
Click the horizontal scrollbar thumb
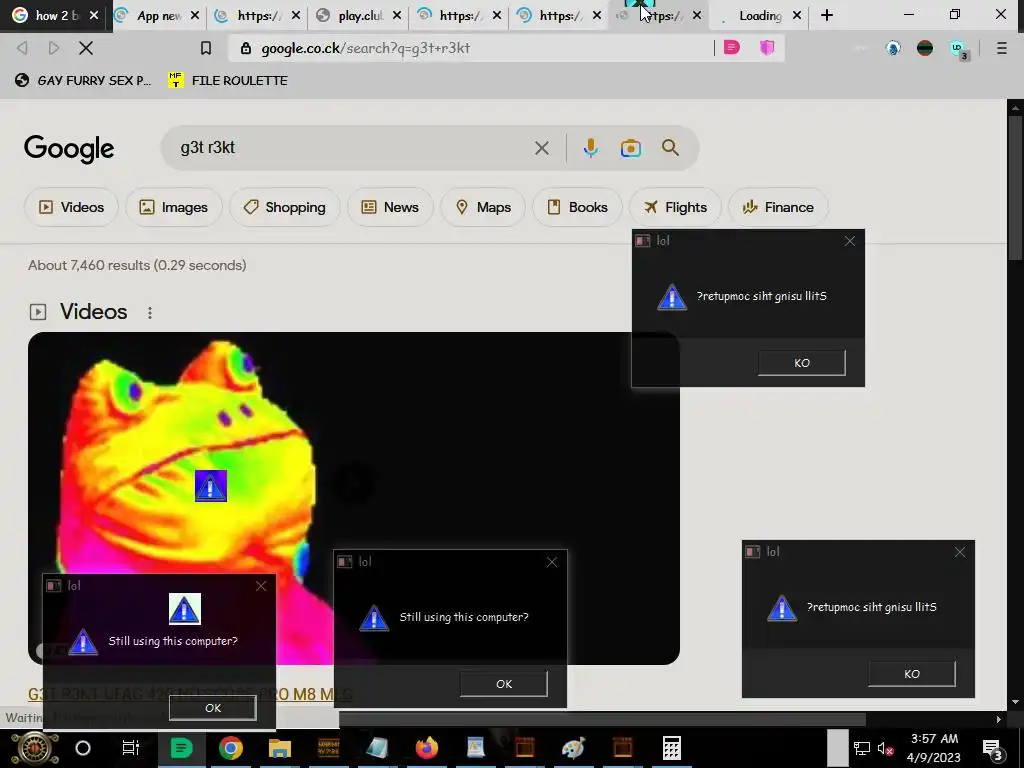[602, 719]
